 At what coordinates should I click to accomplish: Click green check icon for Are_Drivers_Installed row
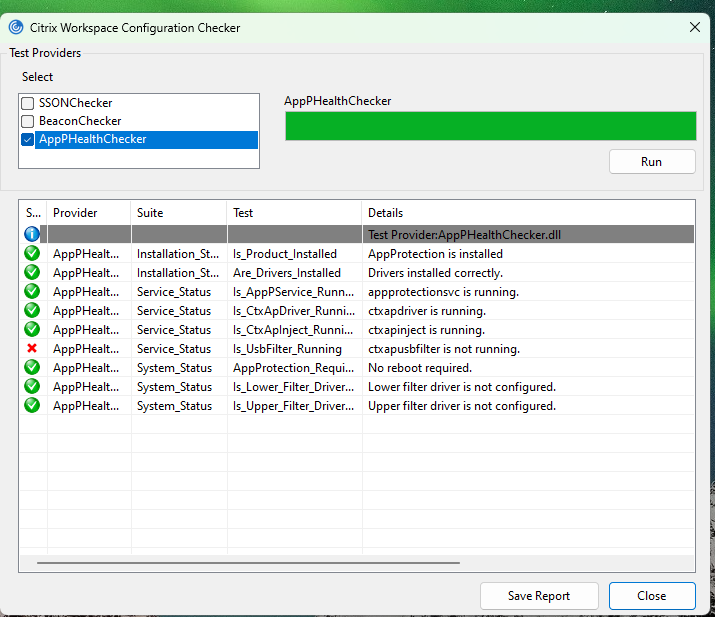pos(32,273)
